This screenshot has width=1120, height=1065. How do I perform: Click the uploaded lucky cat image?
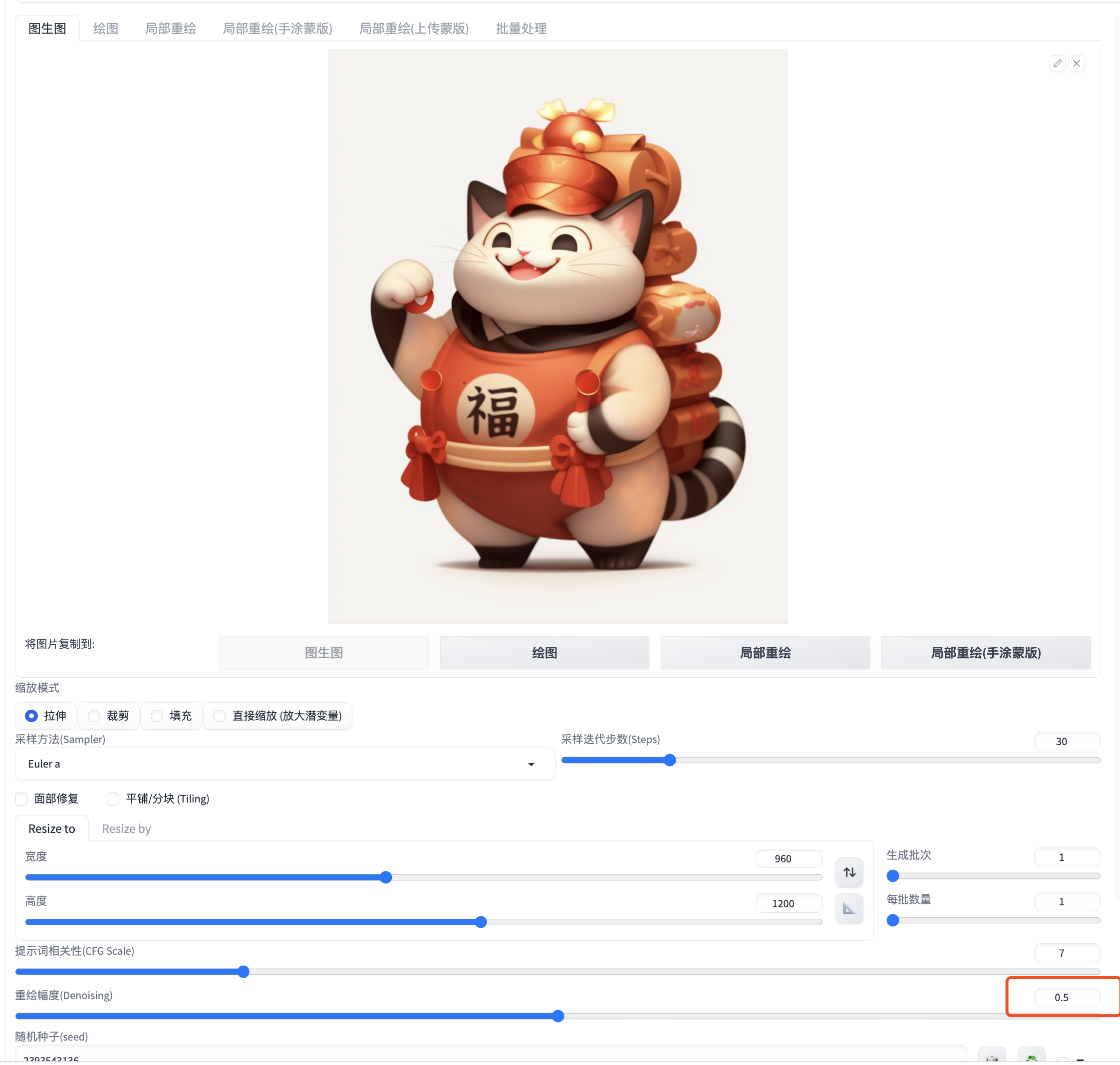pyautogui.click(x=558, y=336)
